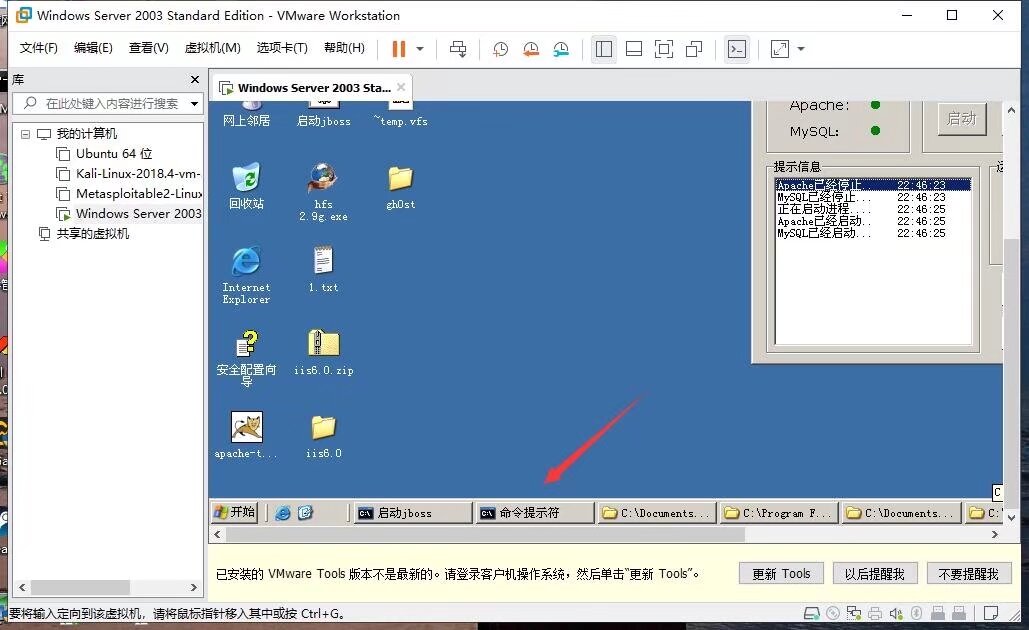Click 以后提醒我 button

[x=874, y=574]
